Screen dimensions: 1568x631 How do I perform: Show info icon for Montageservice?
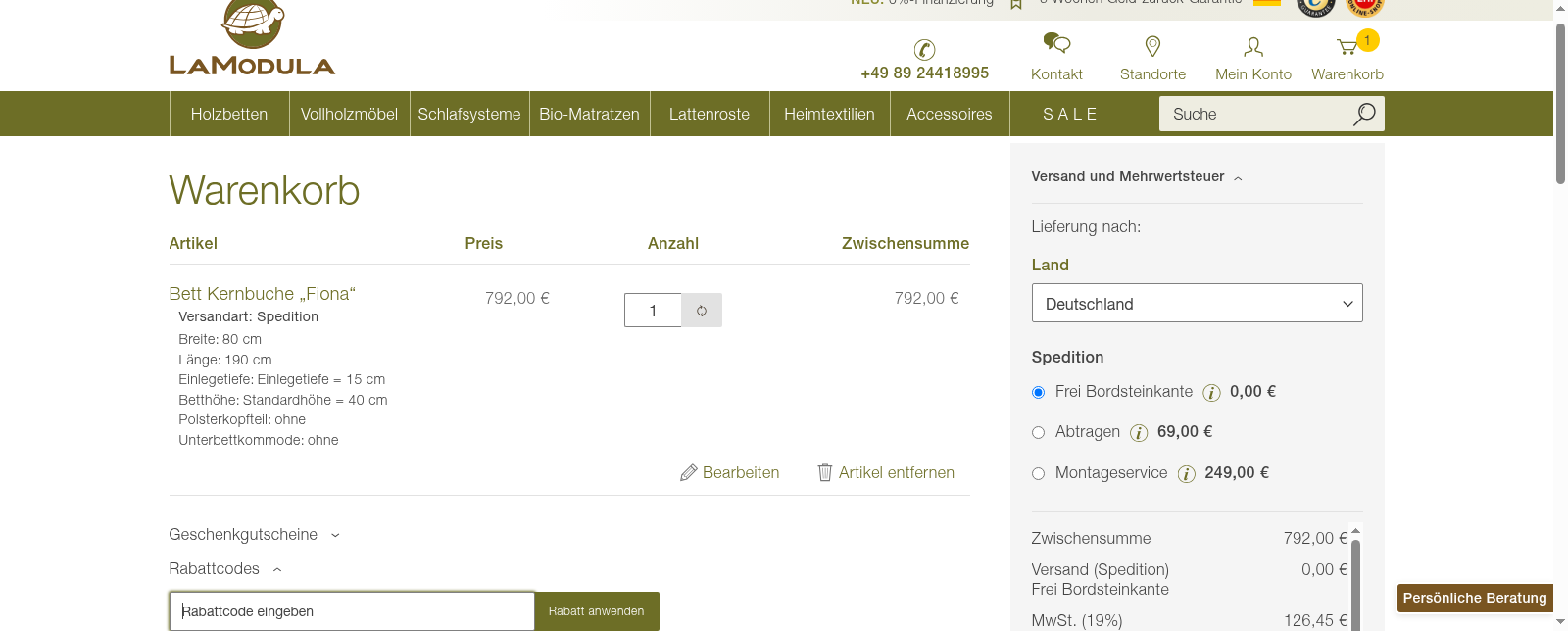pos(1187,474)
